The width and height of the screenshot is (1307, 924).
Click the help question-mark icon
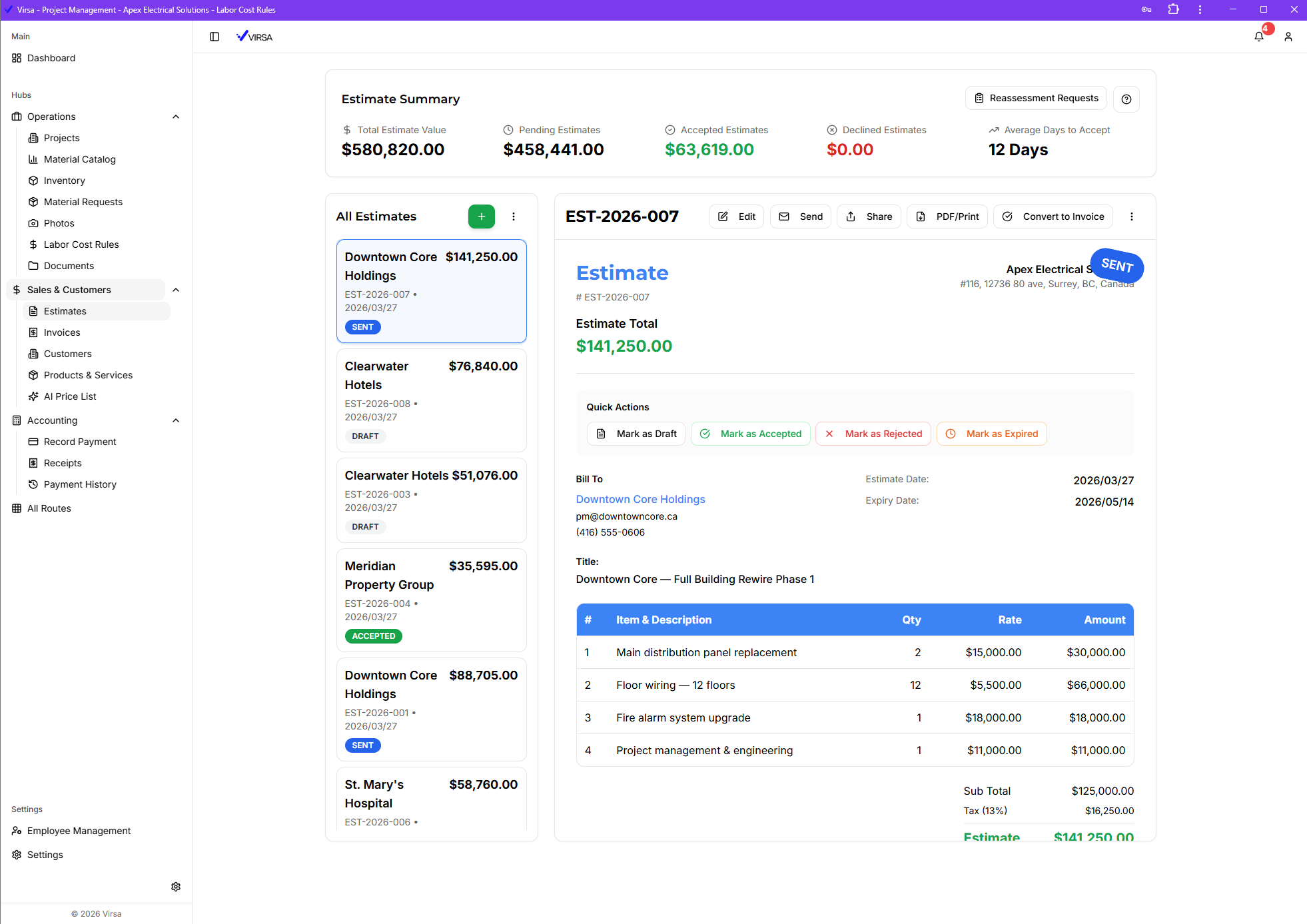pos(1126,99)
